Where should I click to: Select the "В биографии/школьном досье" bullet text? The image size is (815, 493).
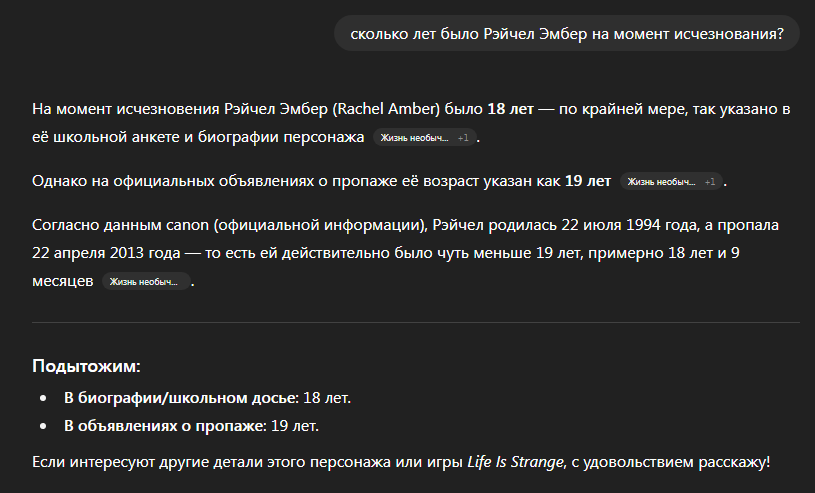pos(181,398)
